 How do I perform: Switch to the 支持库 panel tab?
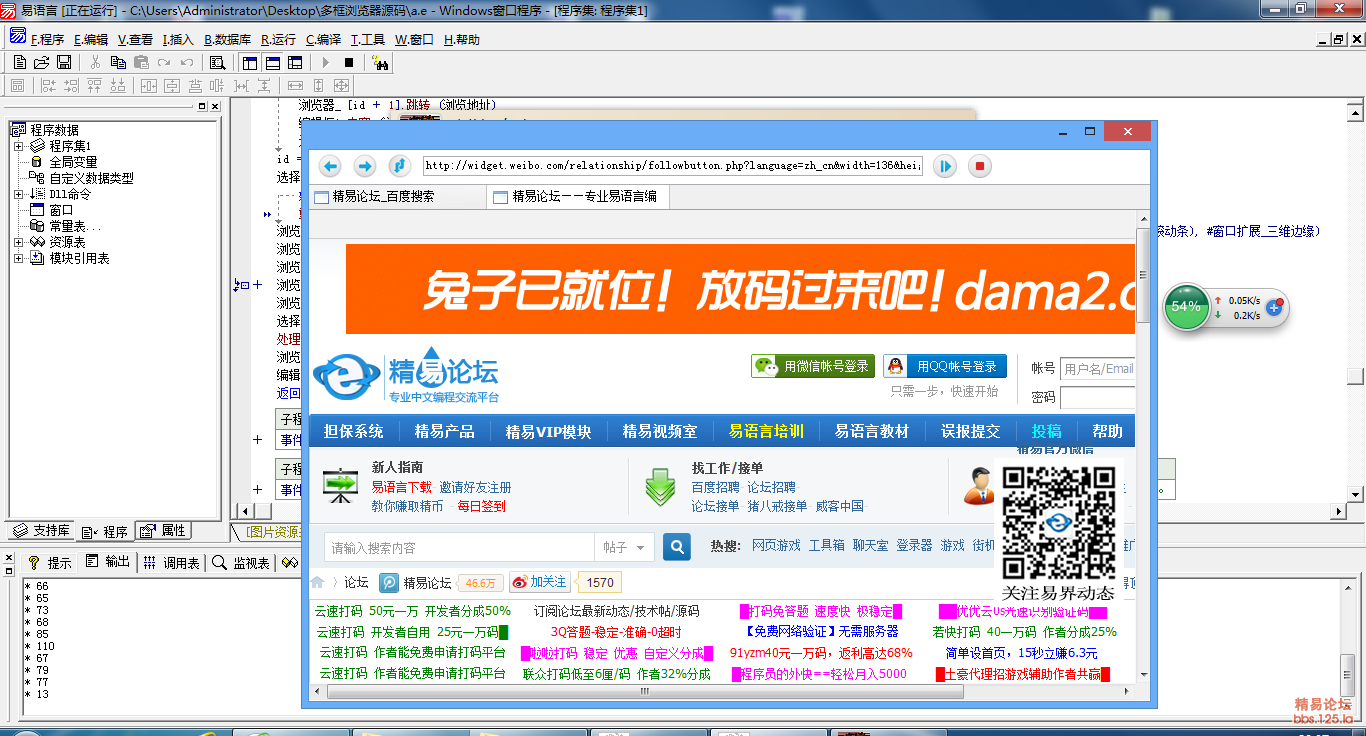[x=42, y=530]
